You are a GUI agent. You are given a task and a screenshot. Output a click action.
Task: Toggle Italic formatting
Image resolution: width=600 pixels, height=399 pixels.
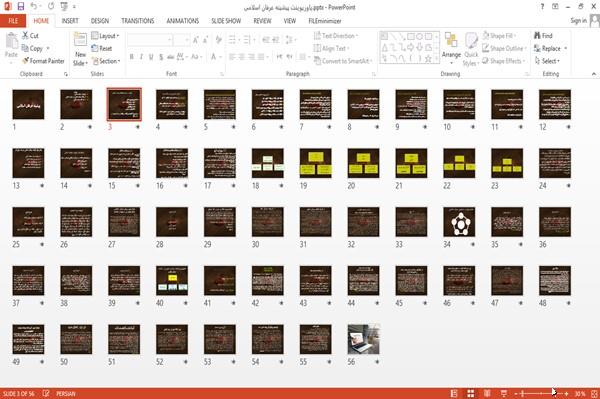[x=141, y=57]
